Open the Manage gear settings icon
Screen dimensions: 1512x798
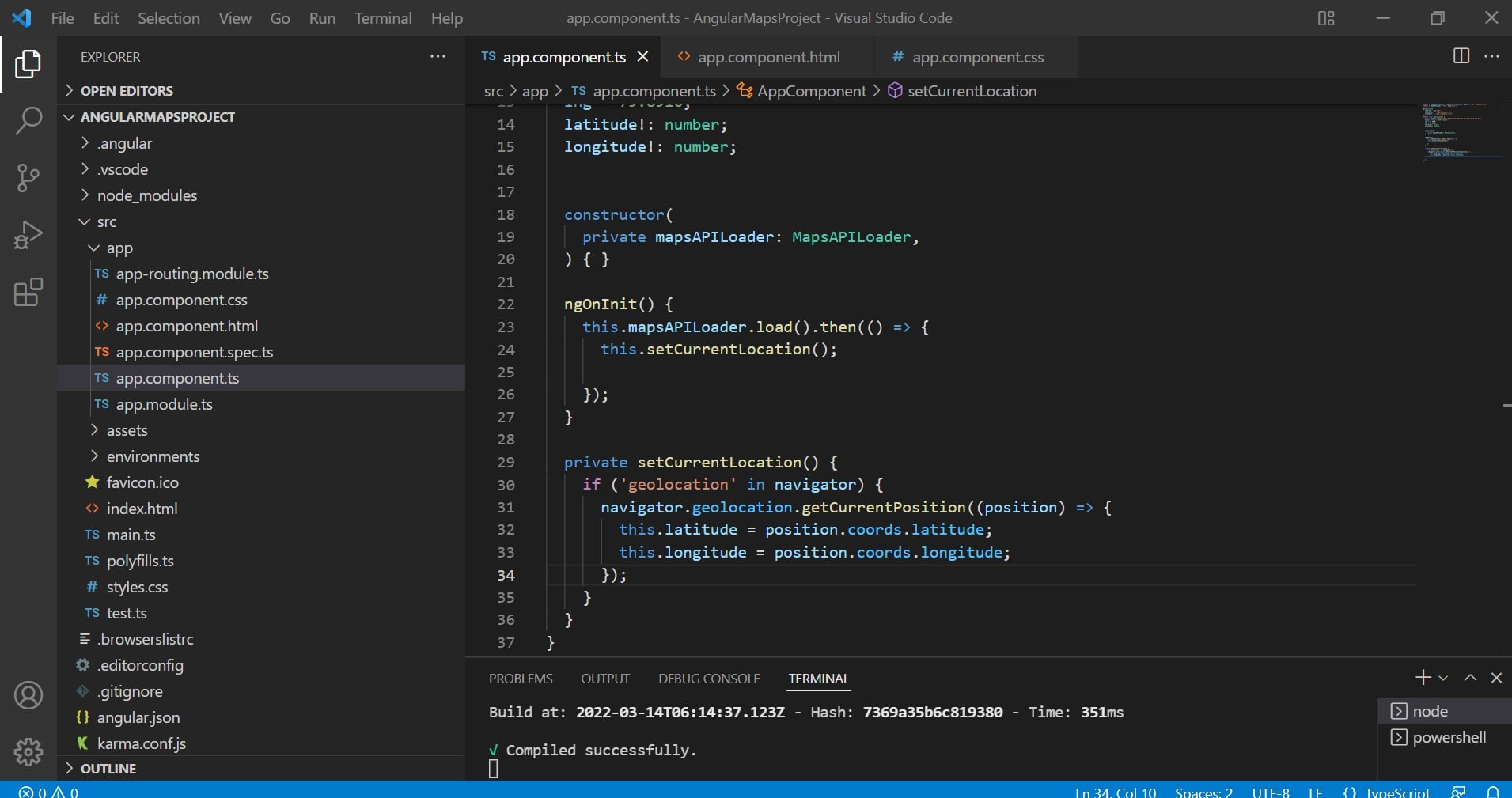[28, 751]
